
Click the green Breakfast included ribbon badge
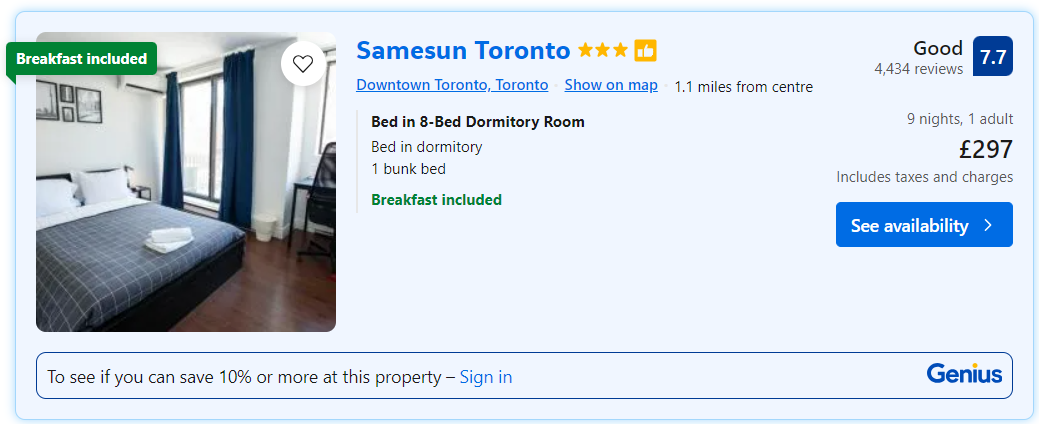pyautogui.click(x=82, y=59)
